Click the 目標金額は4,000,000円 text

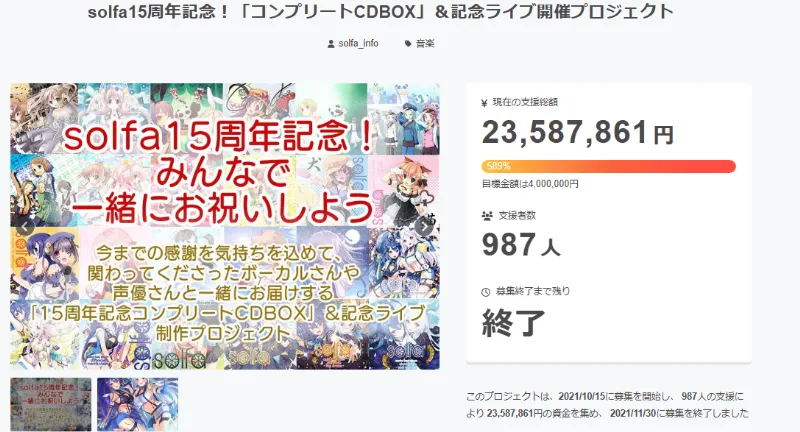click(530, 184)
